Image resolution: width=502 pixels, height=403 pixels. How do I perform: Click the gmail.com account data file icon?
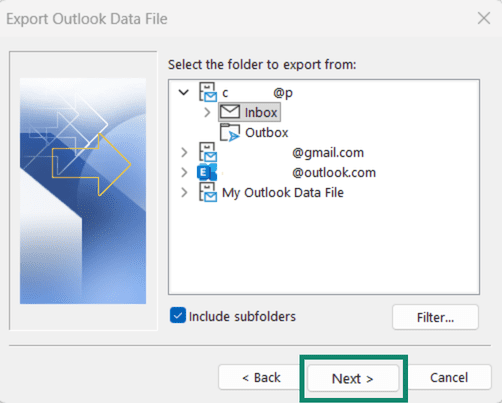[208, 152]
